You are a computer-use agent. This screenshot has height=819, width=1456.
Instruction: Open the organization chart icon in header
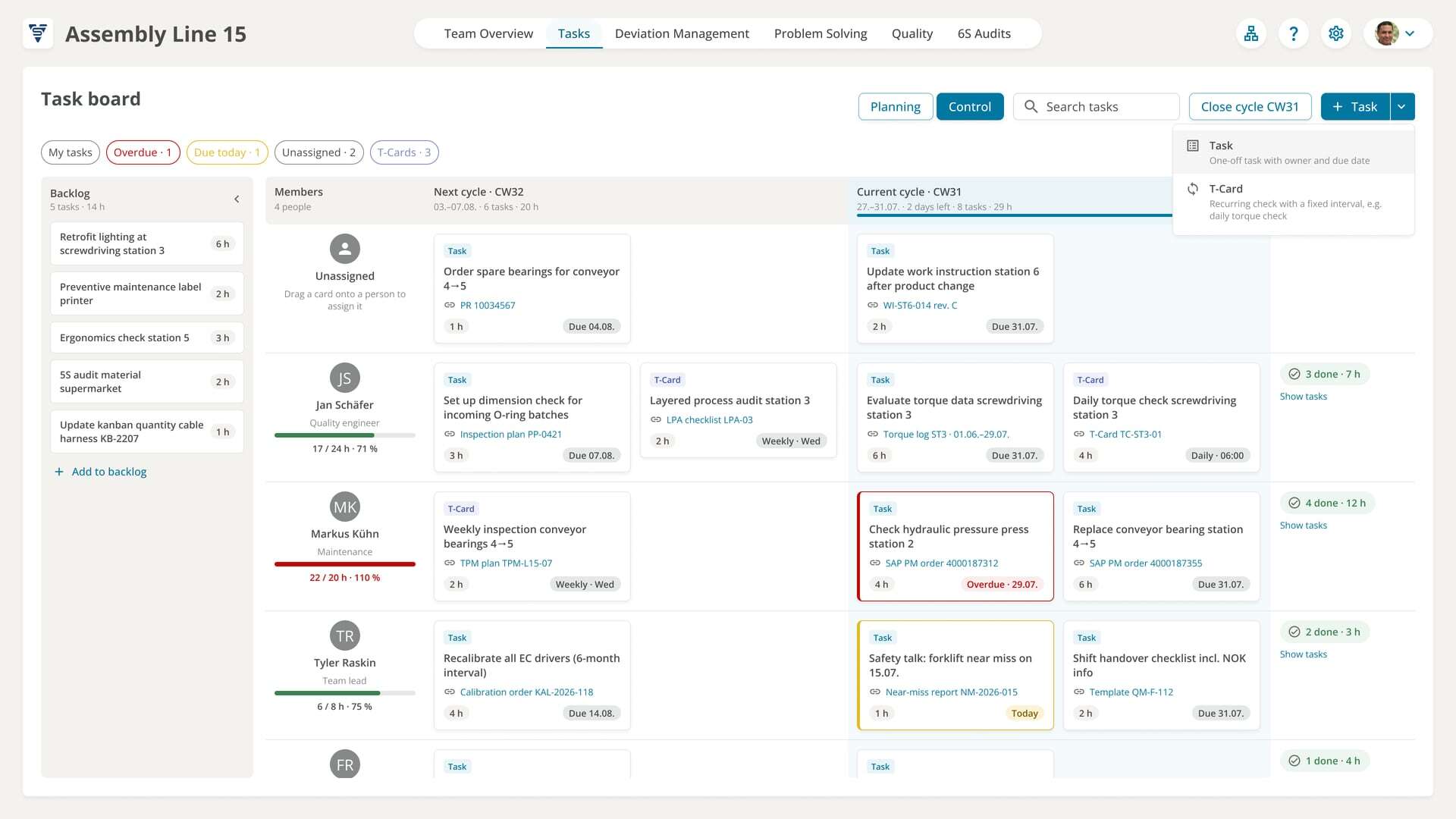coord(1251,33)
